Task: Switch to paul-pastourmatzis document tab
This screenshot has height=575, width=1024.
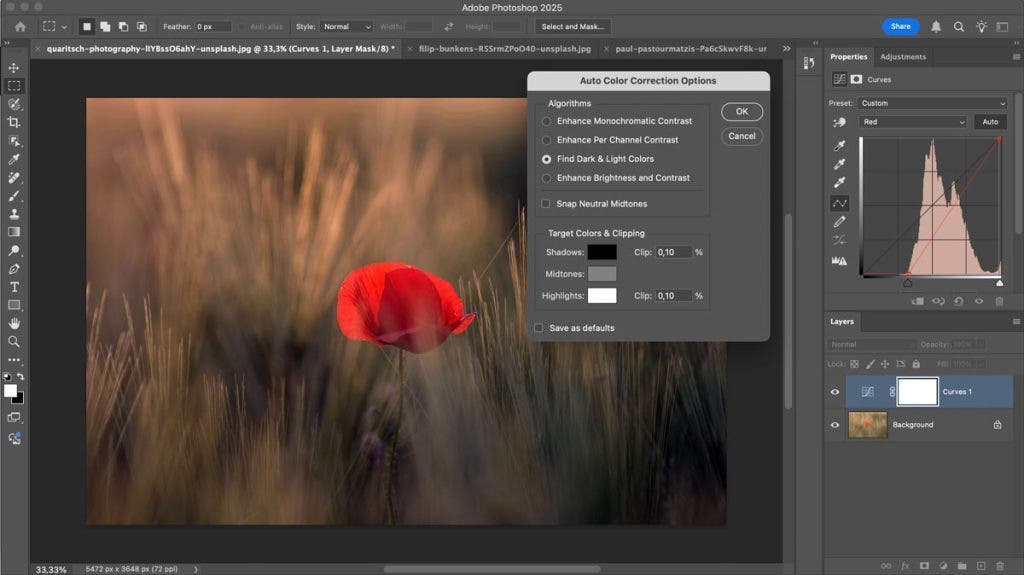Action: pyautogui.click(x=690, y=48)
